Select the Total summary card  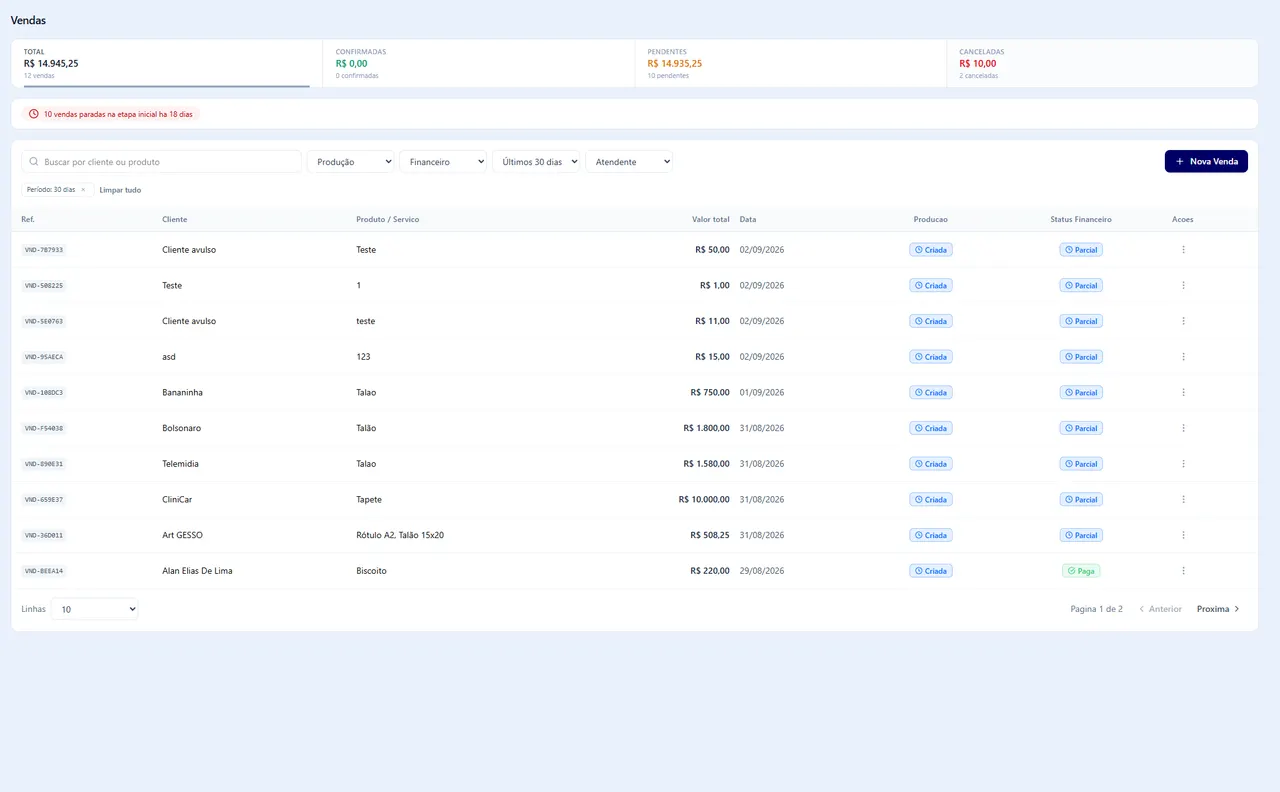(167, 63)
